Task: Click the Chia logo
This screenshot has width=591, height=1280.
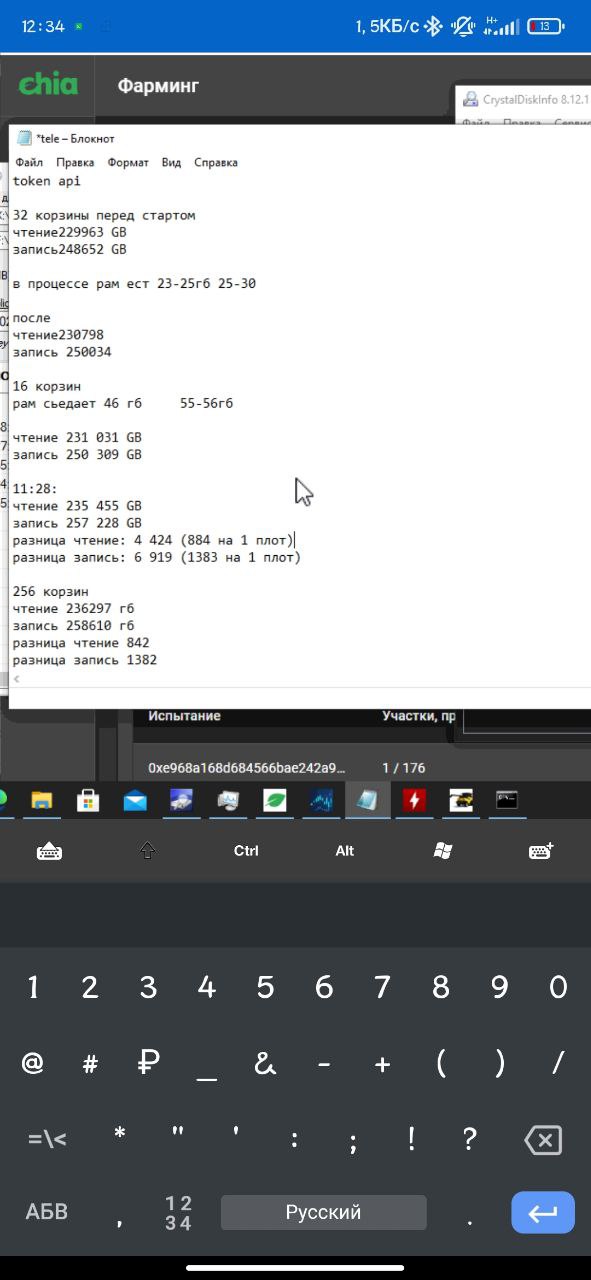Action: 48,84
